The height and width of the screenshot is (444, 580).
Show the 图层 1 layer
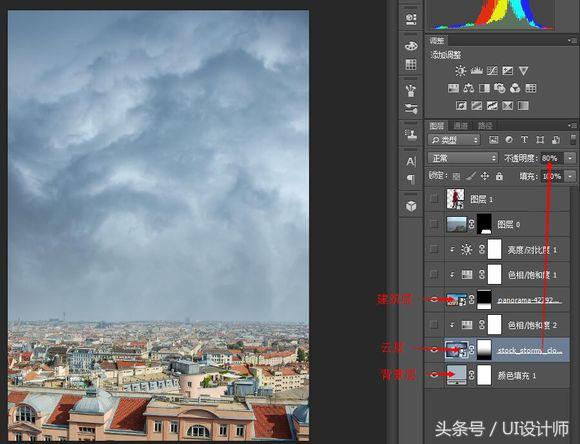434,199
